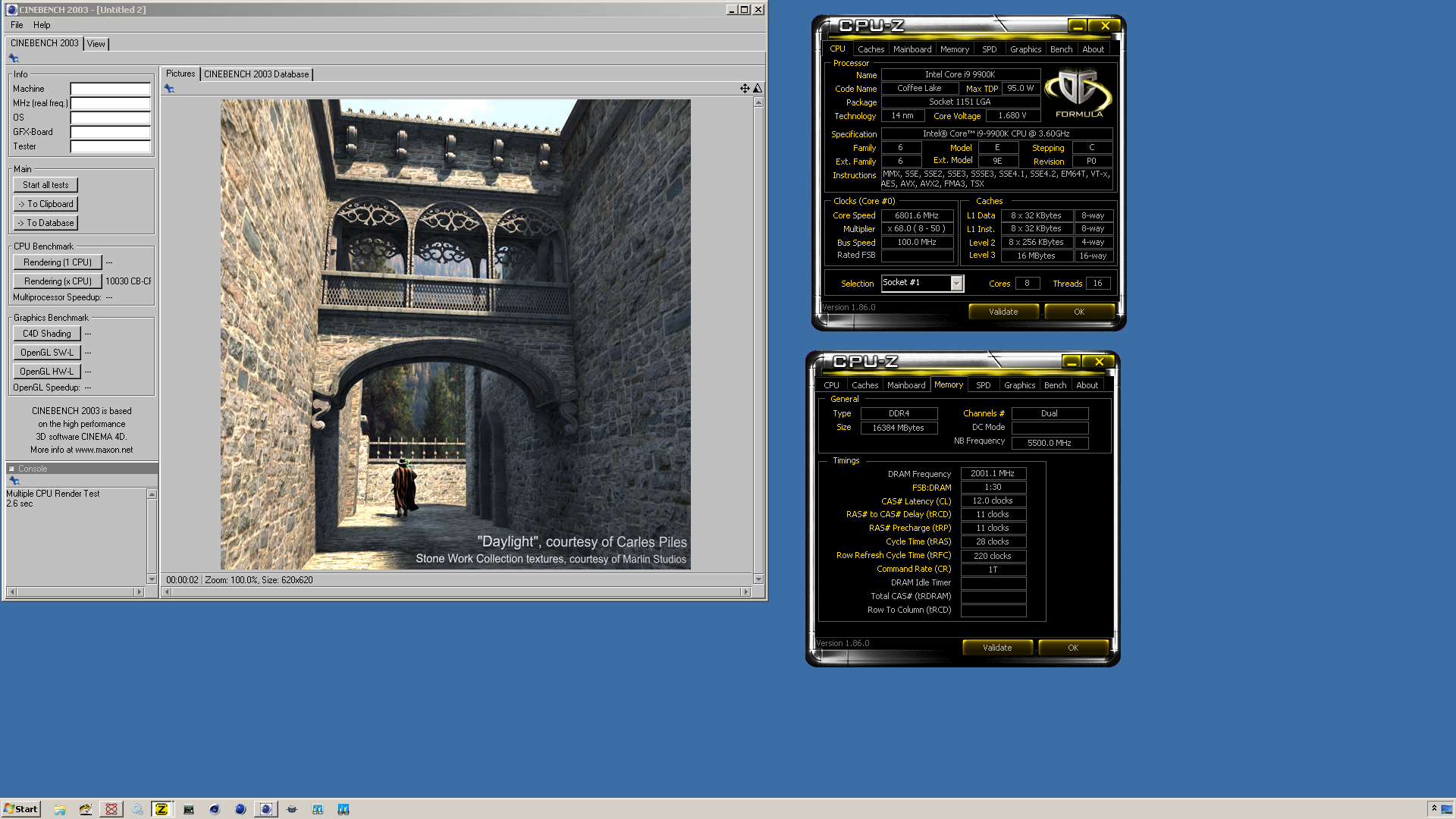Click the second blue sphere taskbar icon
The width and height of the screenshot is (1456, 819).
240,809
